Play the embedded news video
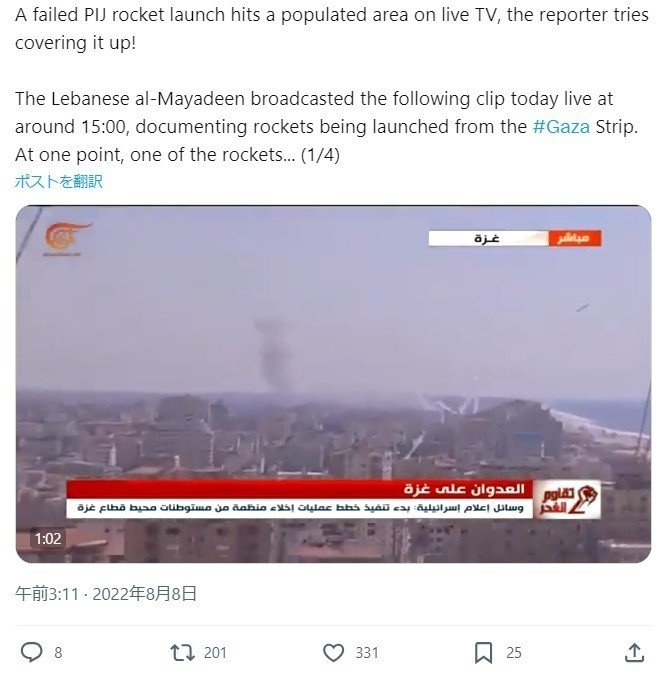The height and width of the screenshot is (677, 663). tap(333, 384)
